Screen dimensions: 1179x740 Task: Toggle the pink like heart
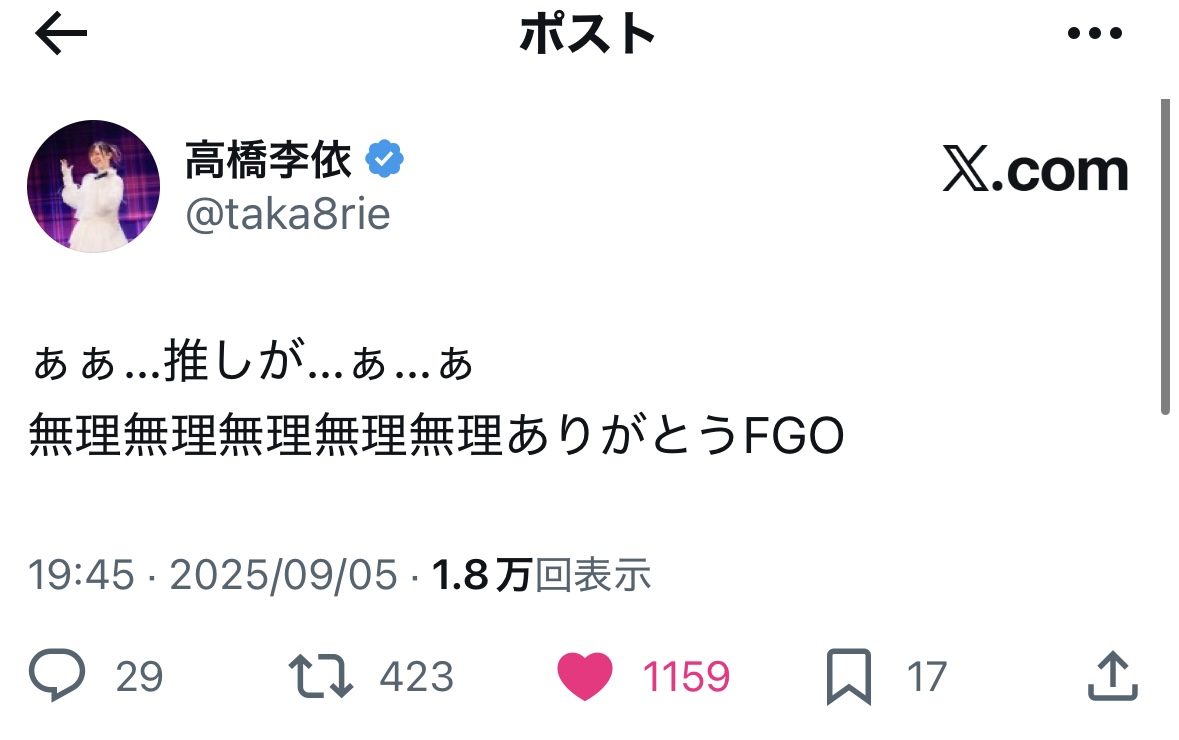pyautogui.click(x=584, y=677)
